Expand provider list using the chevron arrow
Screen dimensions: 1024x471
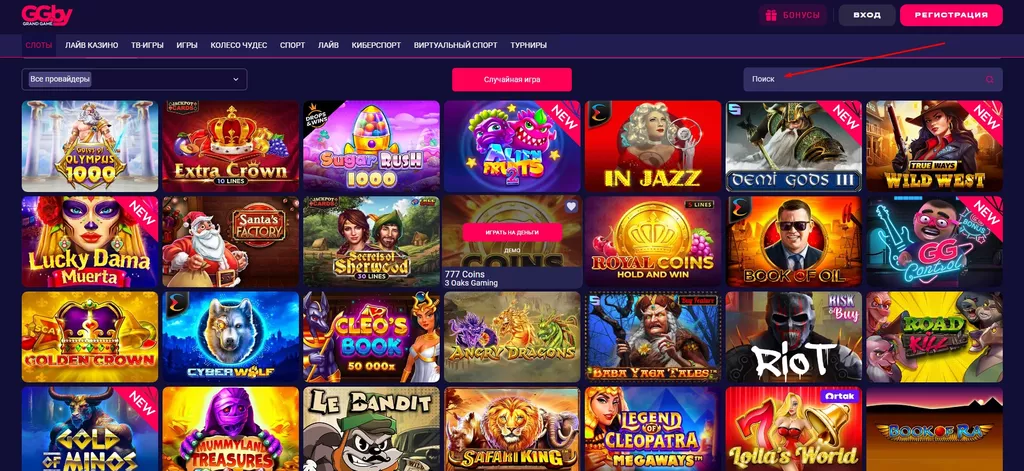click(x=236, y=79)
